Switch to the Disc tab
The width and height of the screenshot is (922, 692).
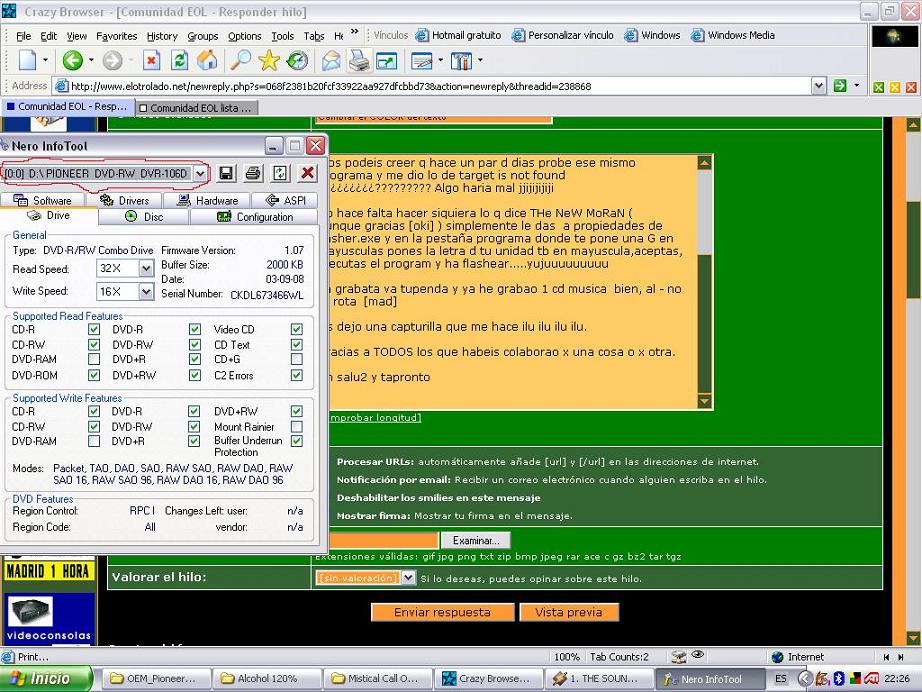pos(144,217)
